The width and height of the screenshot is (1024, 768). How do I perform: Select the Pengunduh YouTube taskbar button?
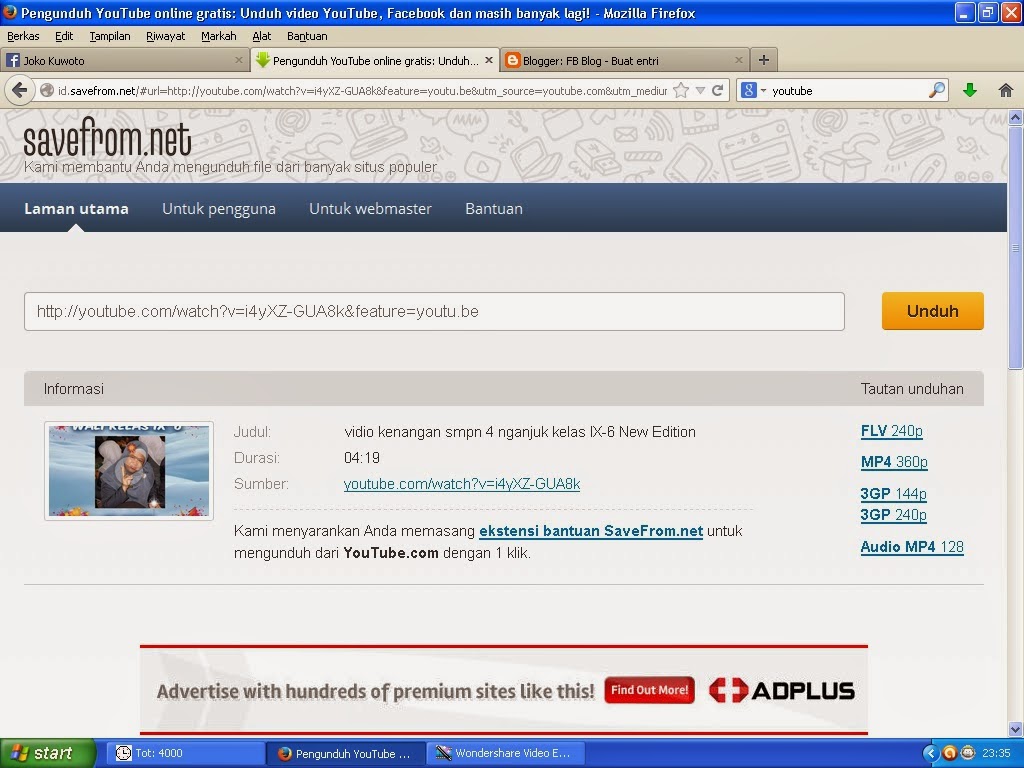pos(345,753)
